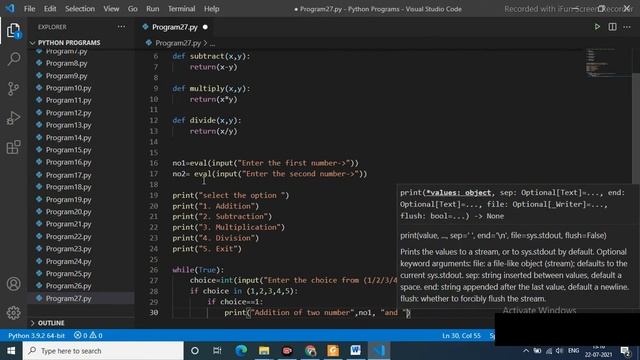Launch Microsoft Edge from taskbar
This screenshot has height=360, width=640.
241,351
